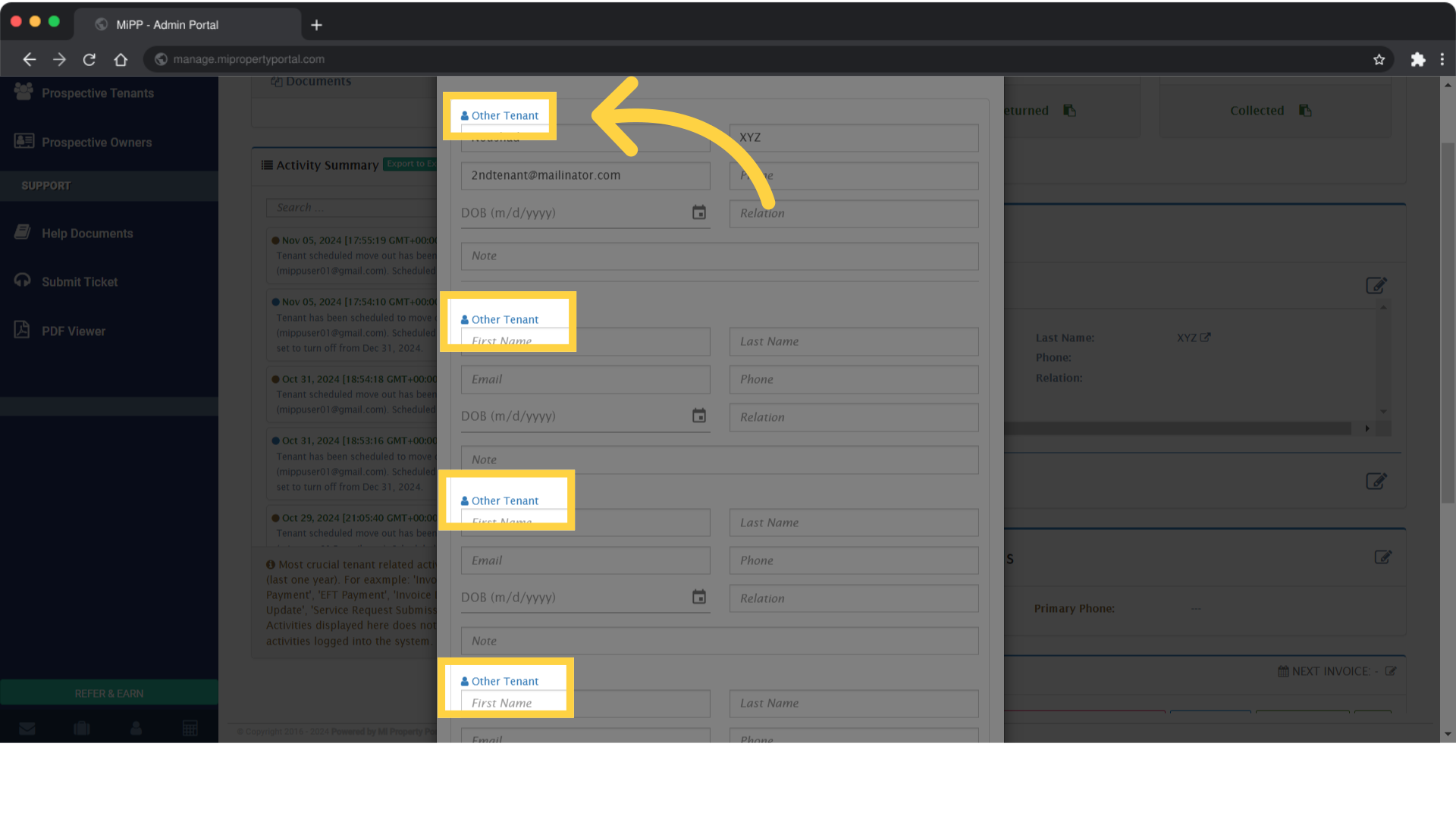Click the edit icon above Last Name details
This screenshot has width=1456, height=819.
[x=1376, y=285]
